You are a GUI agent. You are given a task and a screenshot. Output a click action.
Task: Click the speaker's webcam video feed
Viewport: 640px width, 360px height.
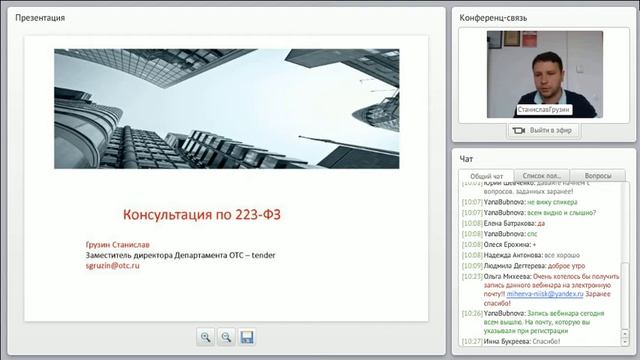point(544,74)
